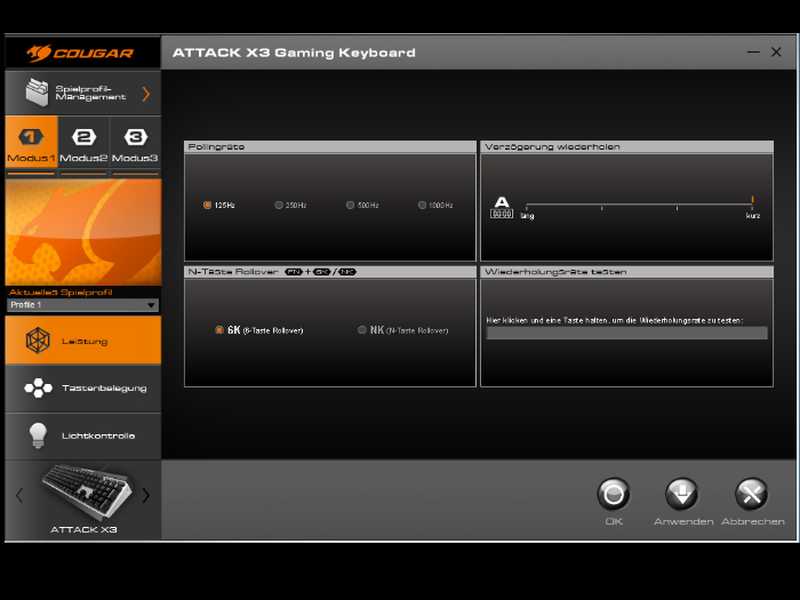Image resolution: width=800 pixels, height=600 pixels.
Task: Open Spielprofil-Management folder icon
Action: 37,93
